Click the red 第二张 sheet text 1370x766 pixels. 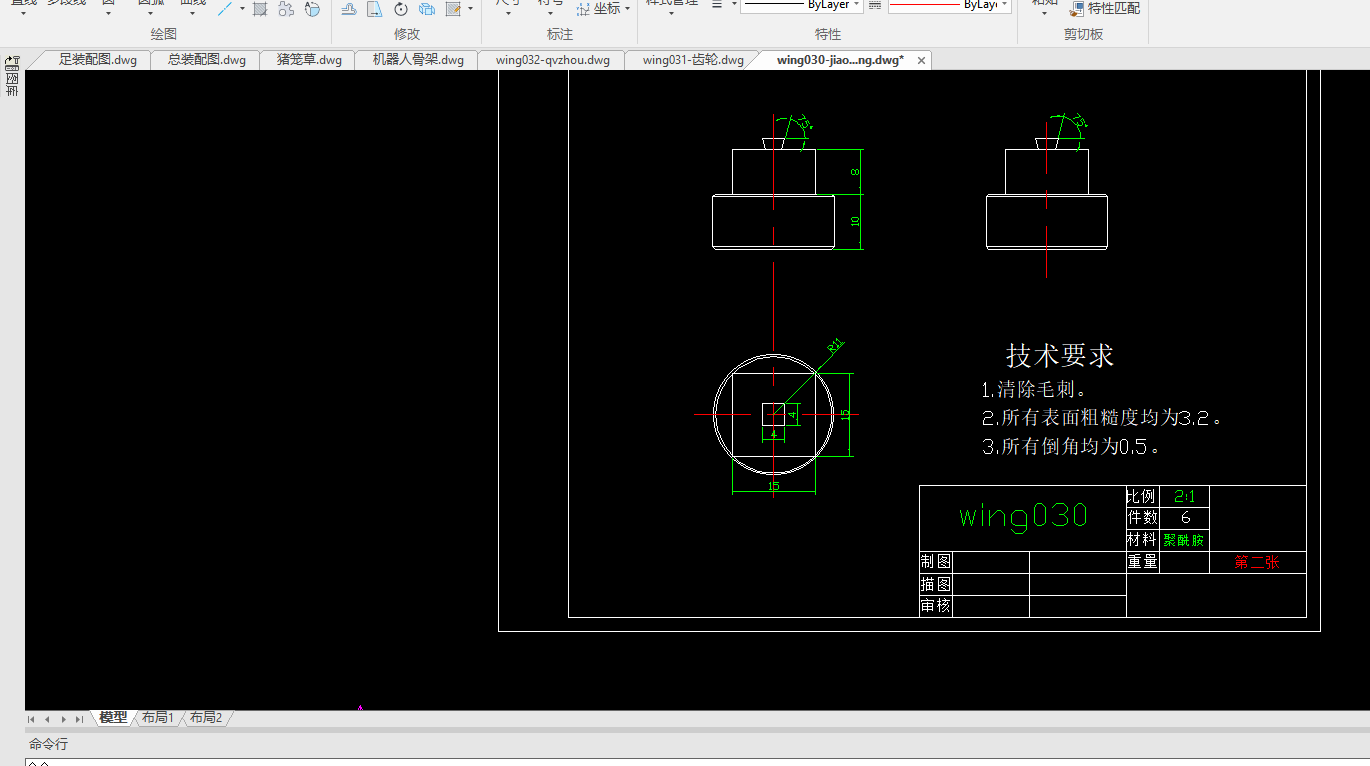(x=1257, y=562)
